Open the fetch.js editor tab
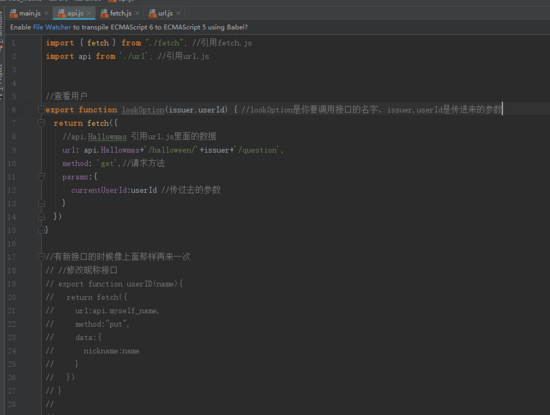Screen dimensions: 550x415 [x=120, y=13]
